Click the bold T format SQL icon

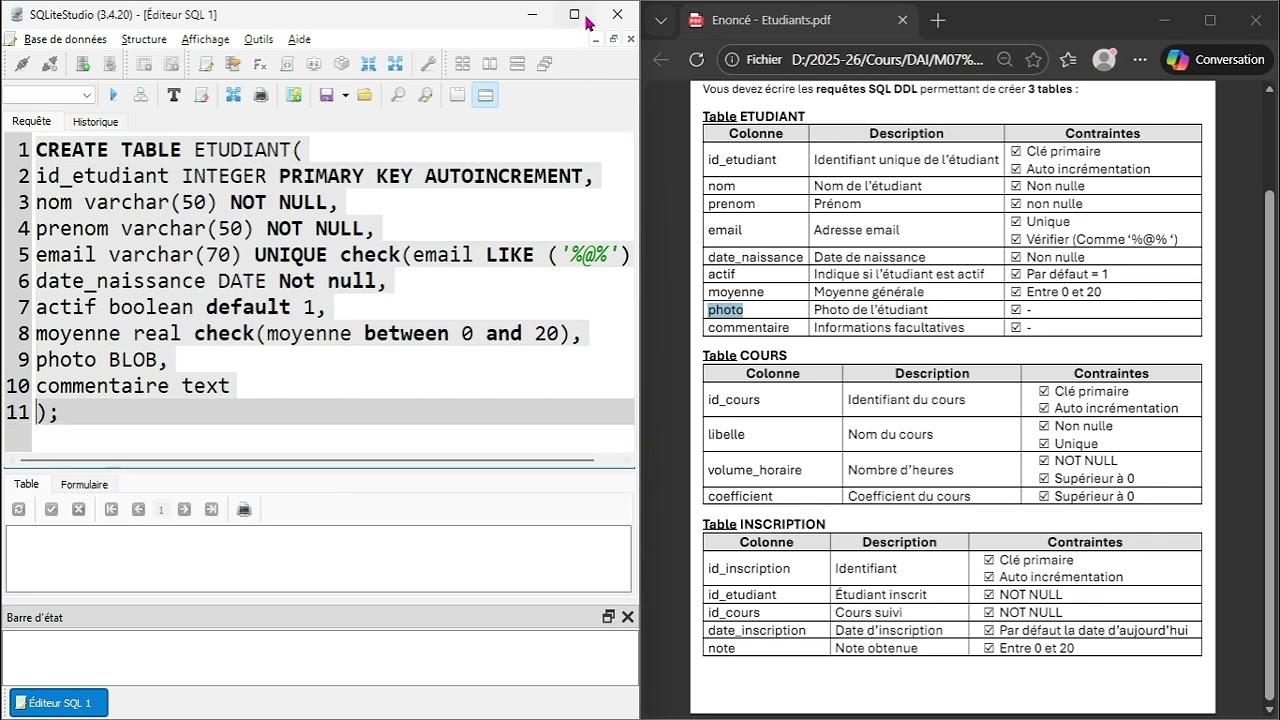(x=174, y=95)
